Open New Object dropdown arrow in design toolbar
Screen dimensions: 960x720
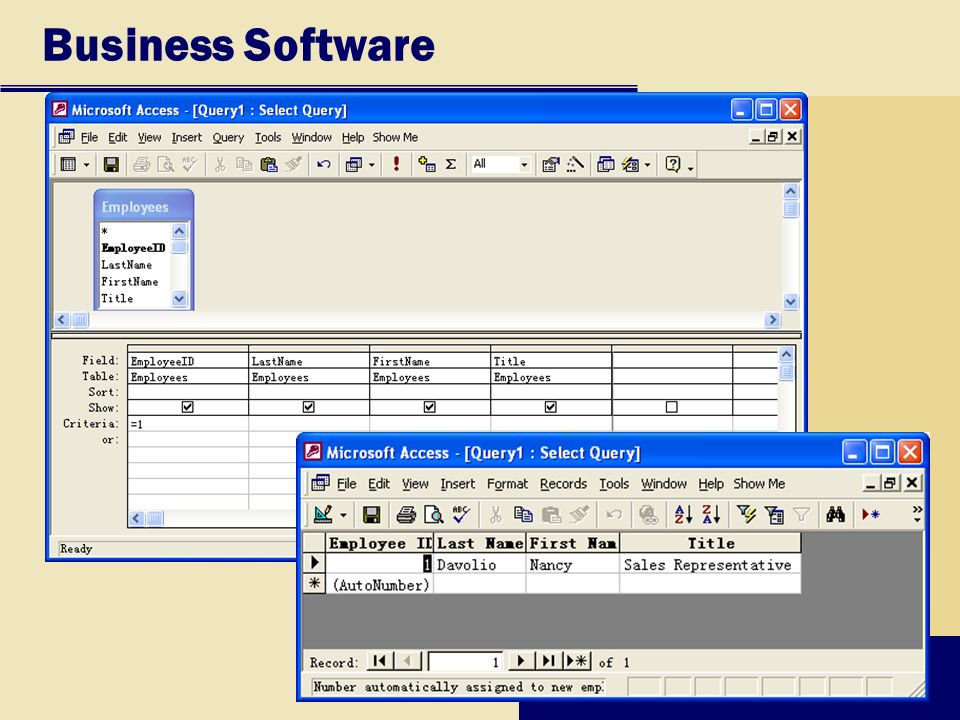(648, 165)
